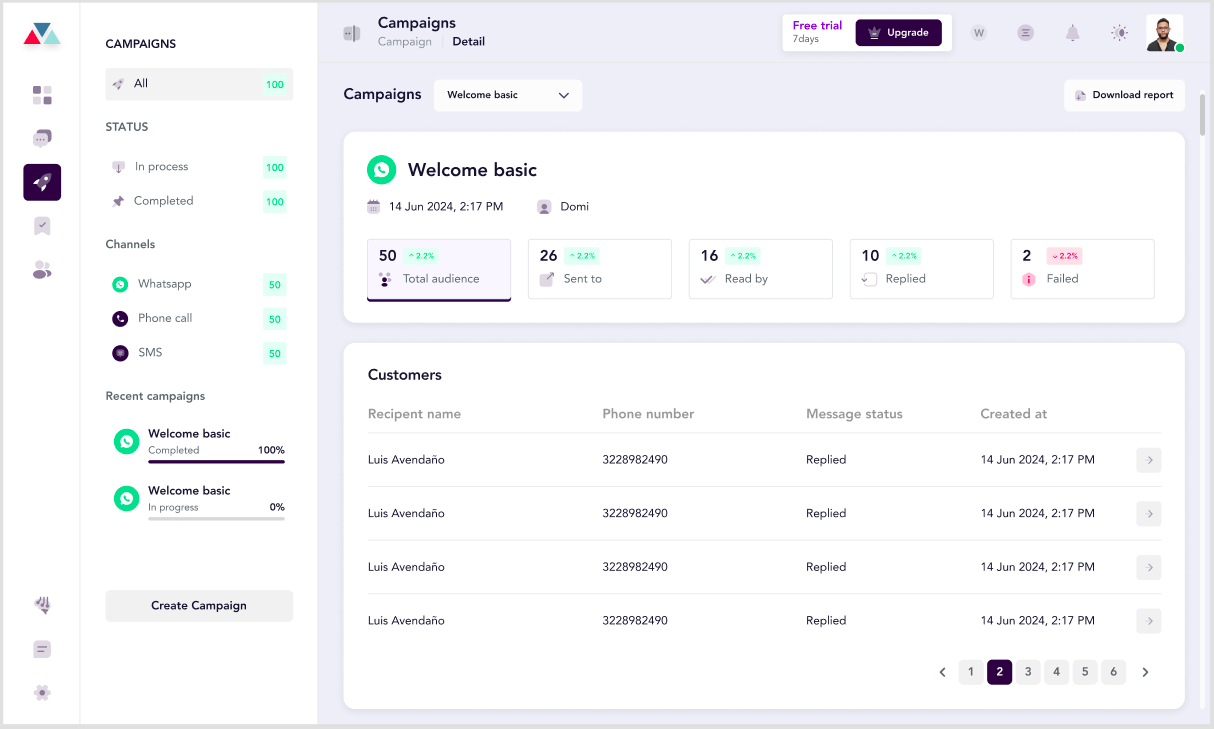Select the Failed stat card
Viewport: 1214px width, 729px height.
(x=1083, y=269)
